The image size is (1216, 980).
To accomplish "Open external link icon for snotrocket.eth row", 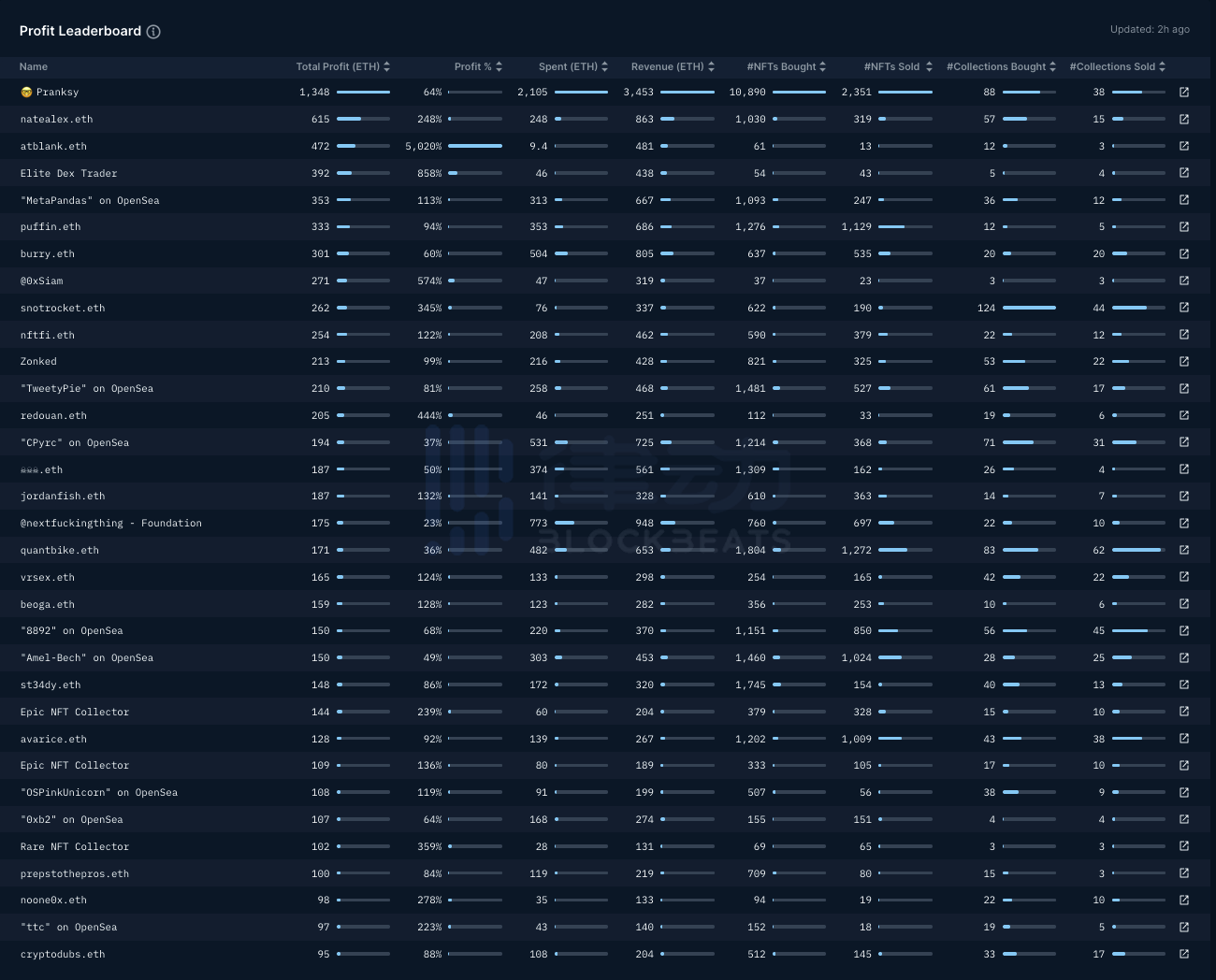I will tap(1184, 308).
